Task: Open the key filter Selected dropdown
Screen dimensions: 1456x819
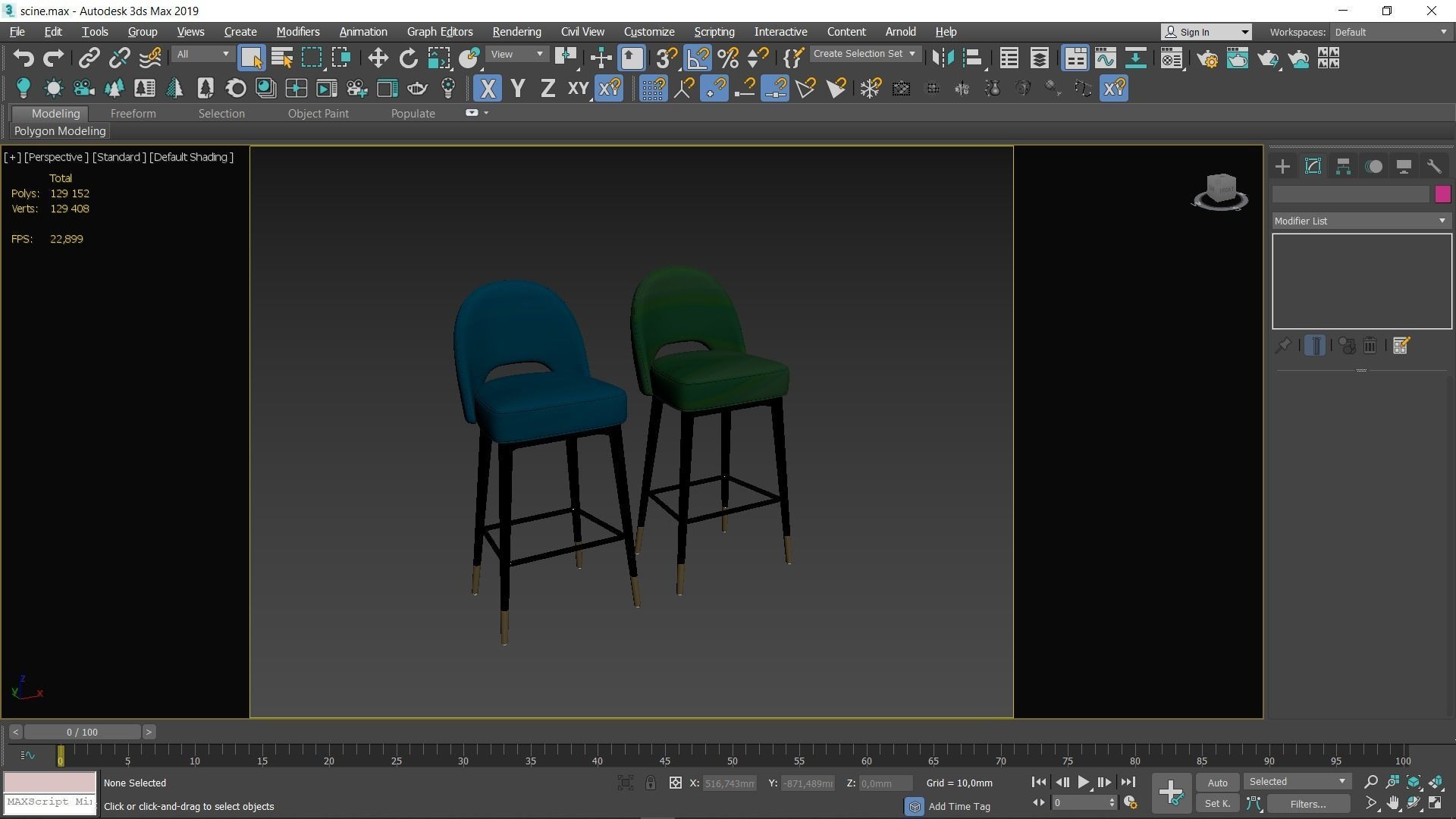Action: (1297, 782)
